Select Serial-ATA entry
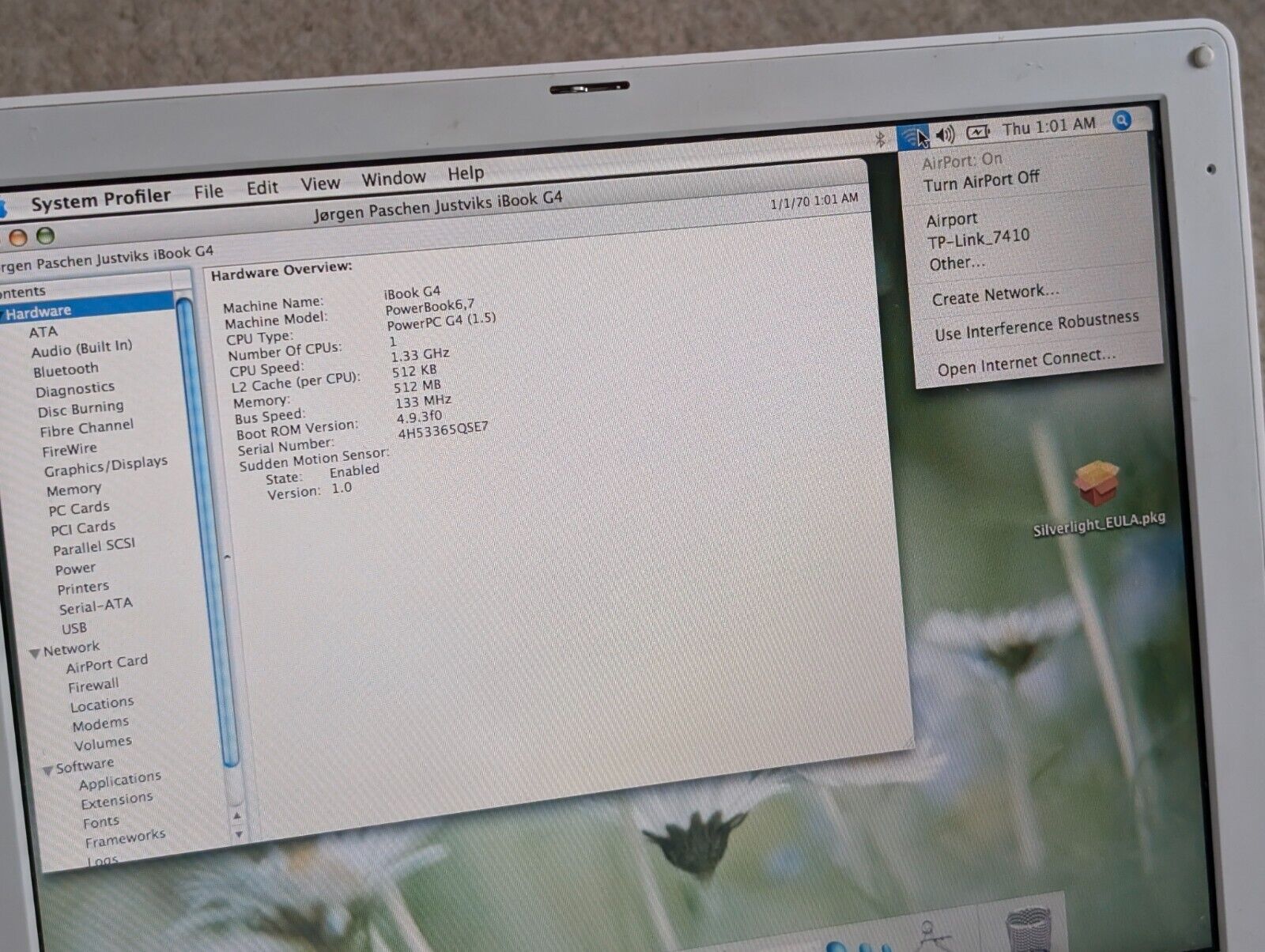1265x952 pixels. click(96, 606)
